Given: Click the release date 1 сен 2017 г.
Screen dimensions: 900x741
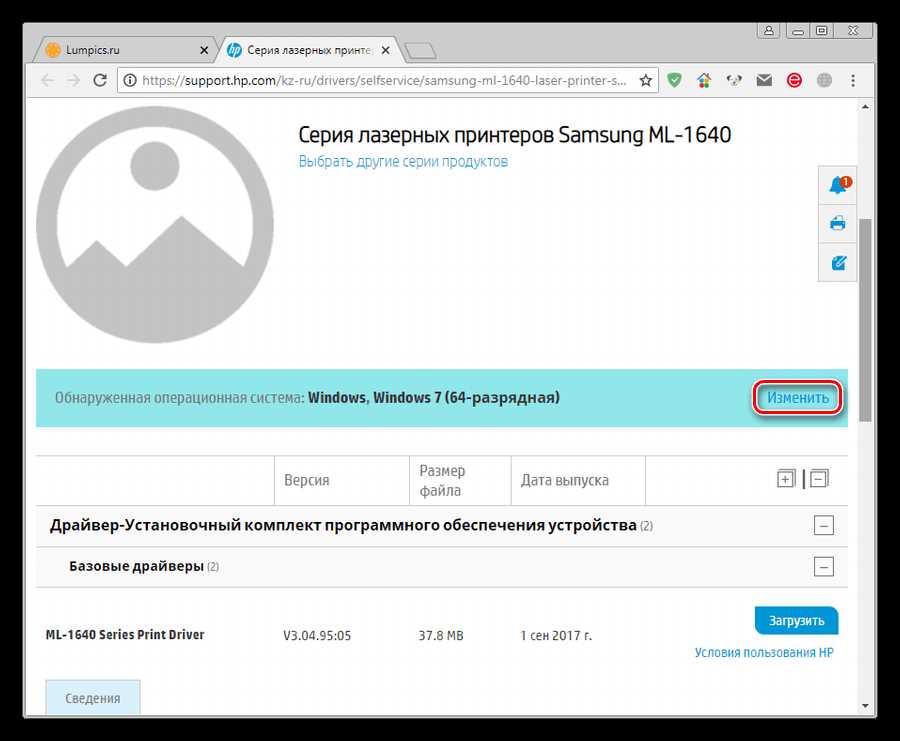Looking at the screenshot, I should [x=556, y=635].
